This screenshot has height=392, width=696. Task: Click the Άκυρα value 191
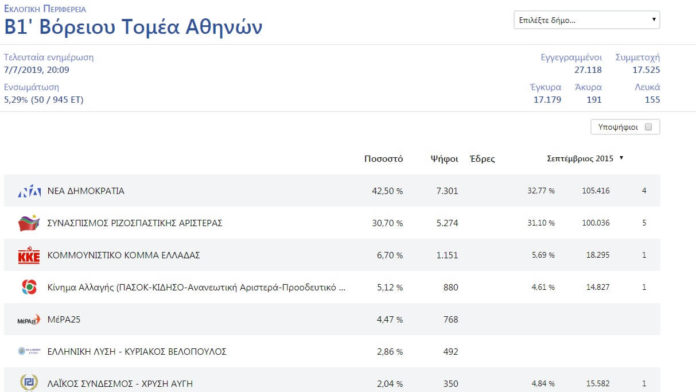(x=594, y=99)
